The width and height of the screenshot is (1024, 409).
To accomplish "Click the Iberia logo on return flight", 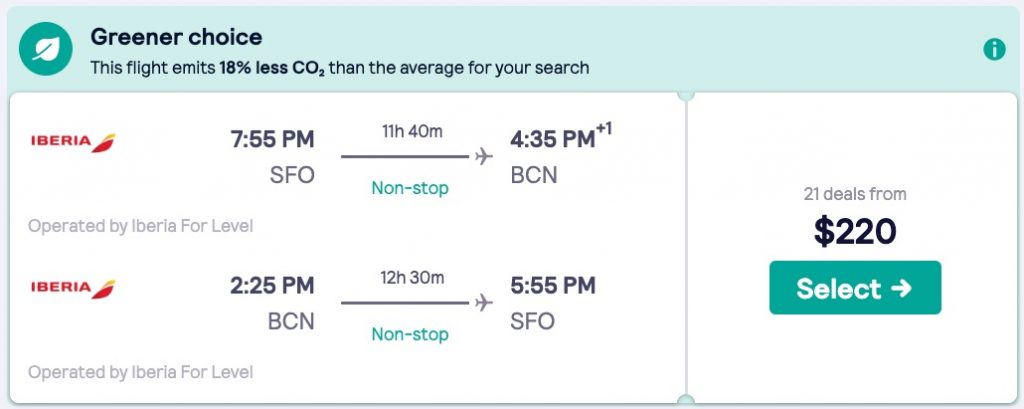I will click(x=73, y=288).
